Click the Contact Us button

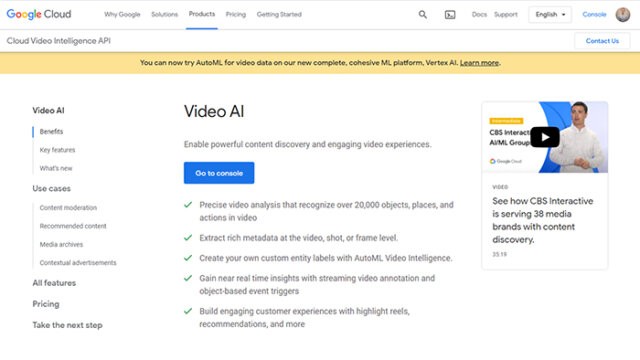pyautogui.click(x=602, y=41)
